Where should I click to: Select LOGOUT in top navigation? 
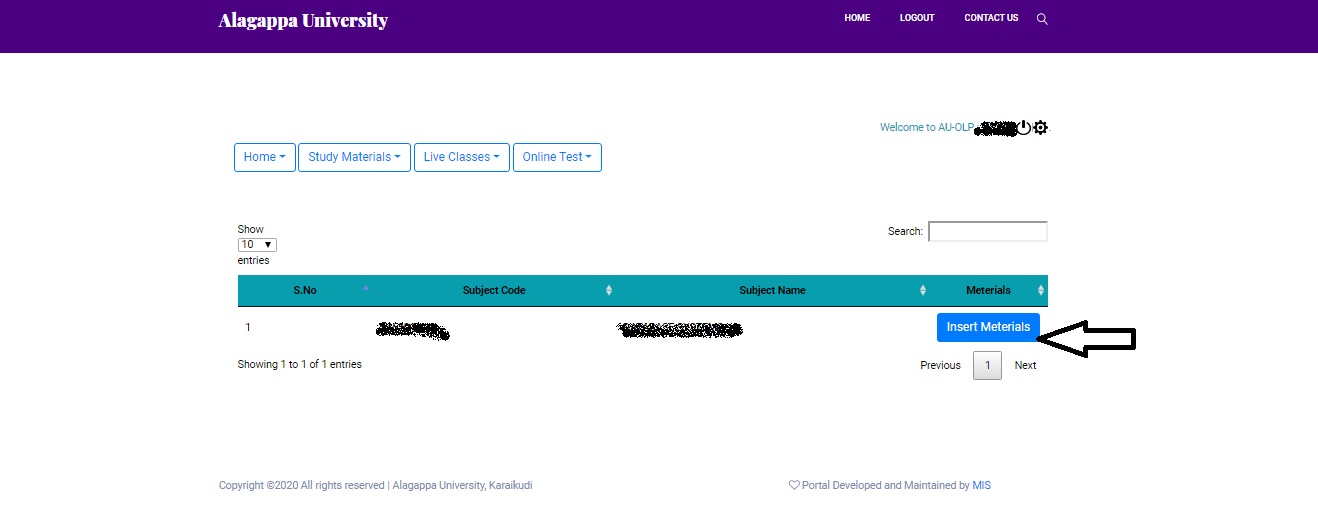click(917, 18)
